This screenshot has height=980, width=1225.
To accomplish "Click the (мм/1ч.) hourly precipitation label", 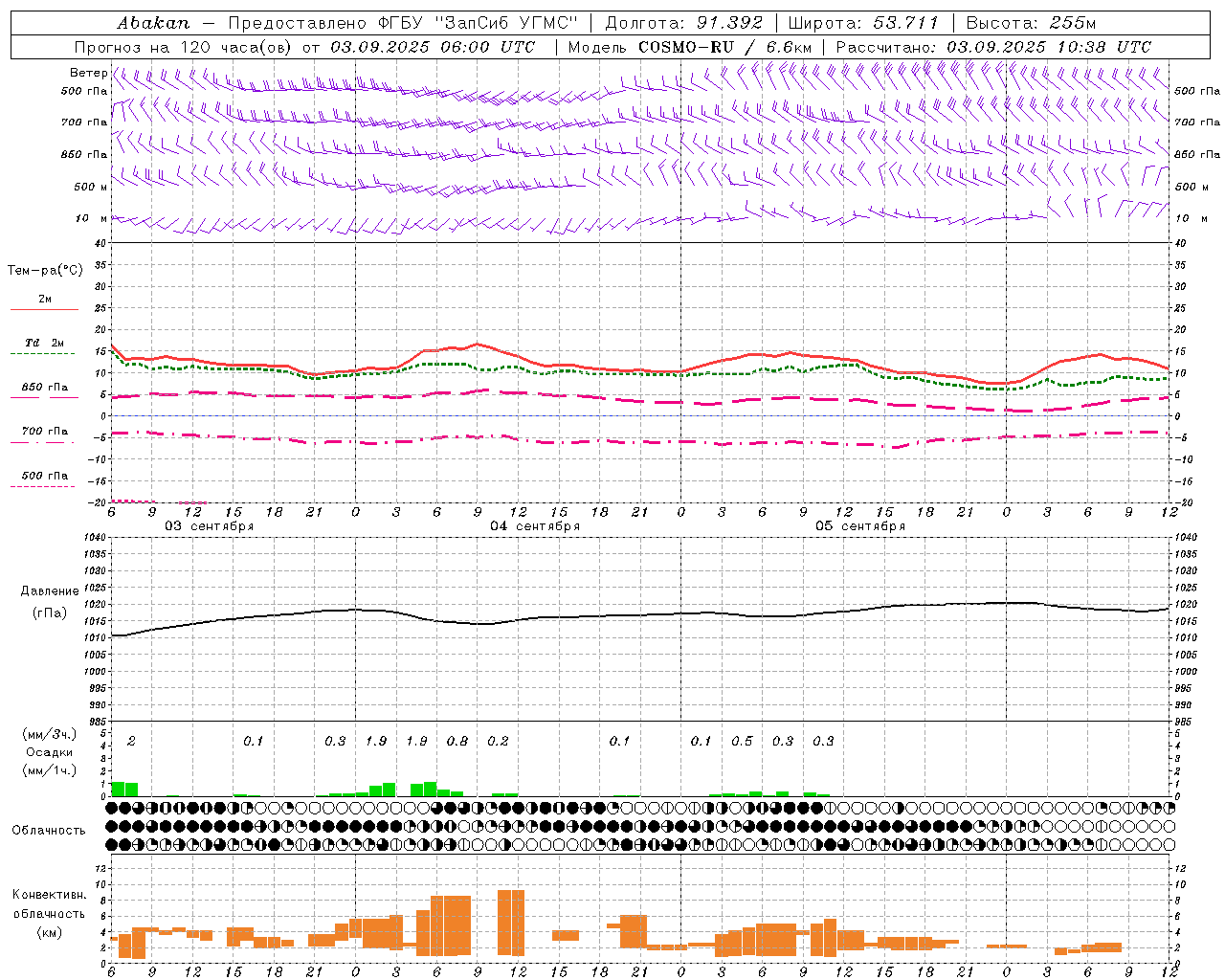I will pos(50,770).
